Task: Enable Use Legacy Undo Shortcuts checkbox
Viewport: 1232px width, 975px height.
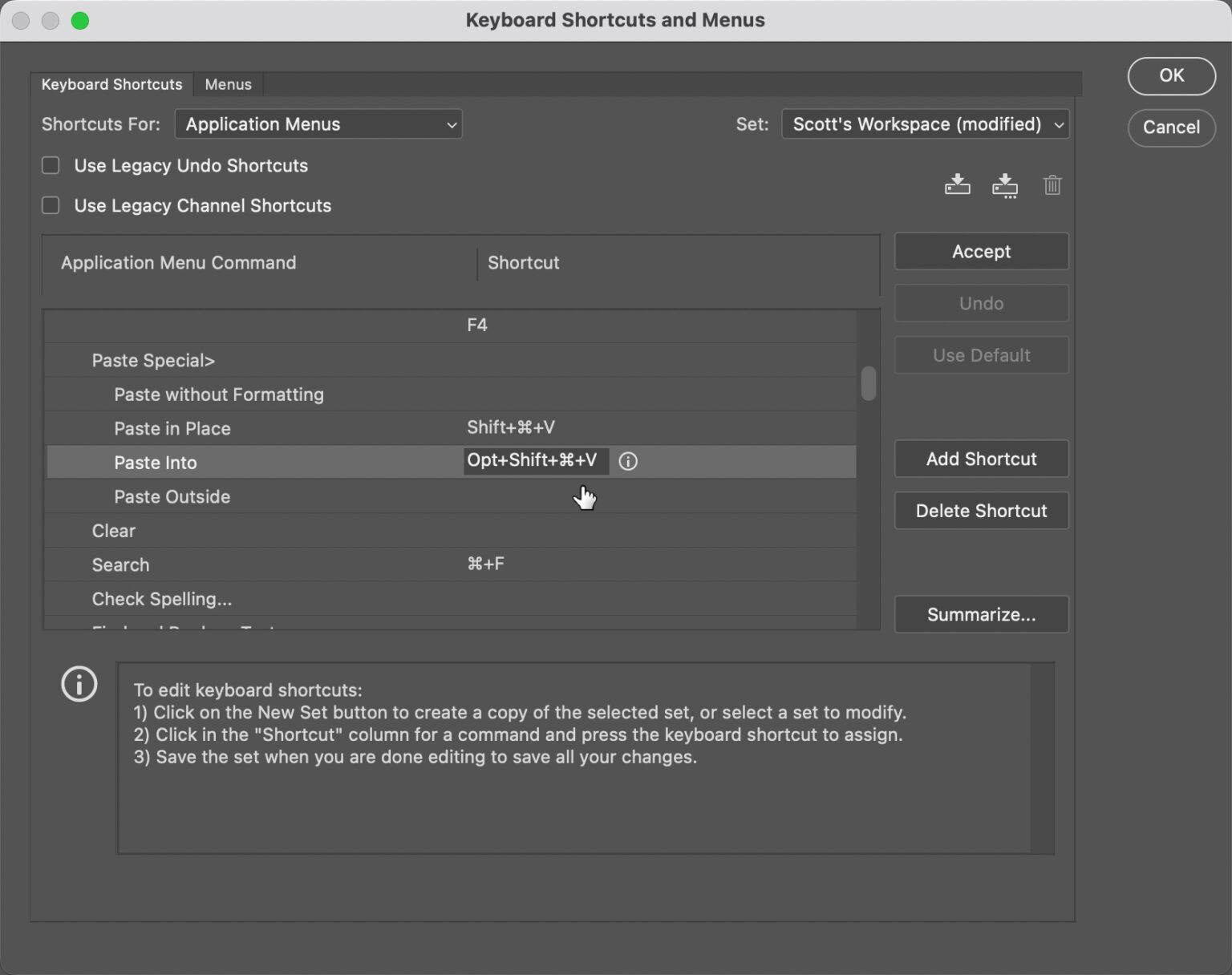Action: coord(51,166)
